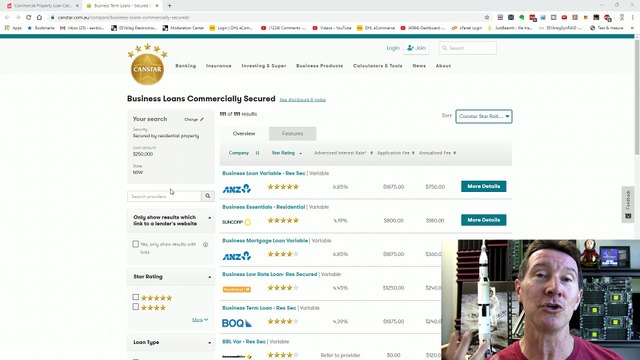Close the Commercial Property Loan Calc tab
Viewport: 640px width, 360px height.
point(77,6)
